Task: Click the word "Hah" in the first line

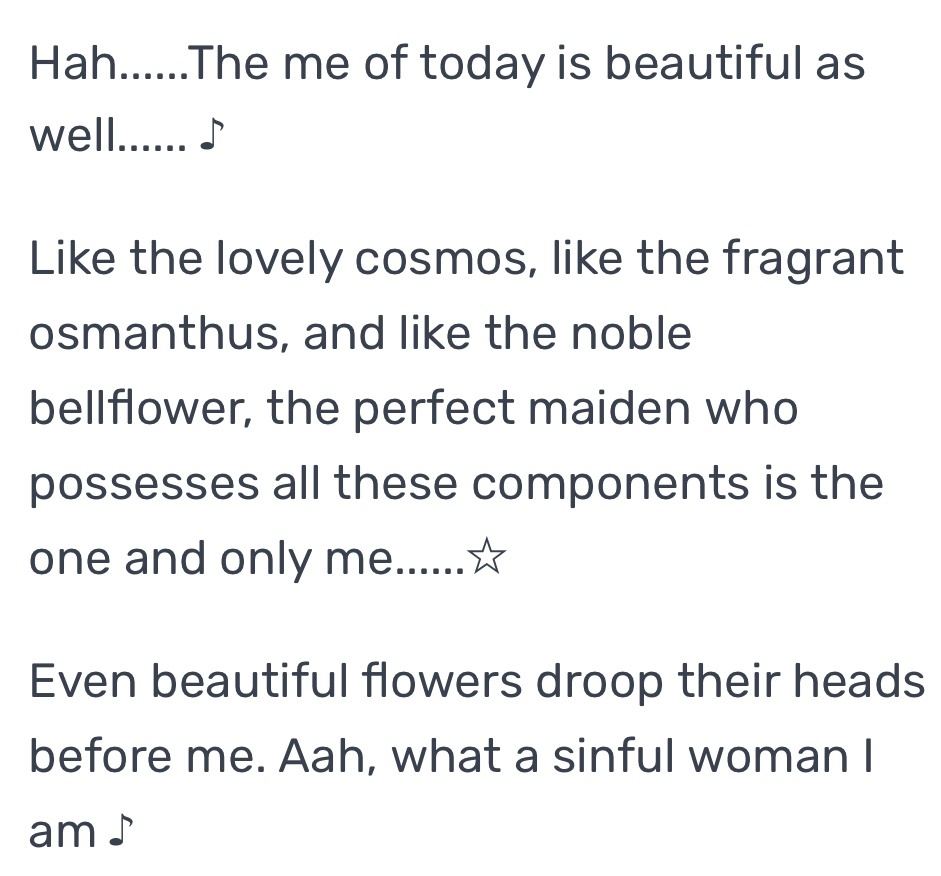Action: 74,63
